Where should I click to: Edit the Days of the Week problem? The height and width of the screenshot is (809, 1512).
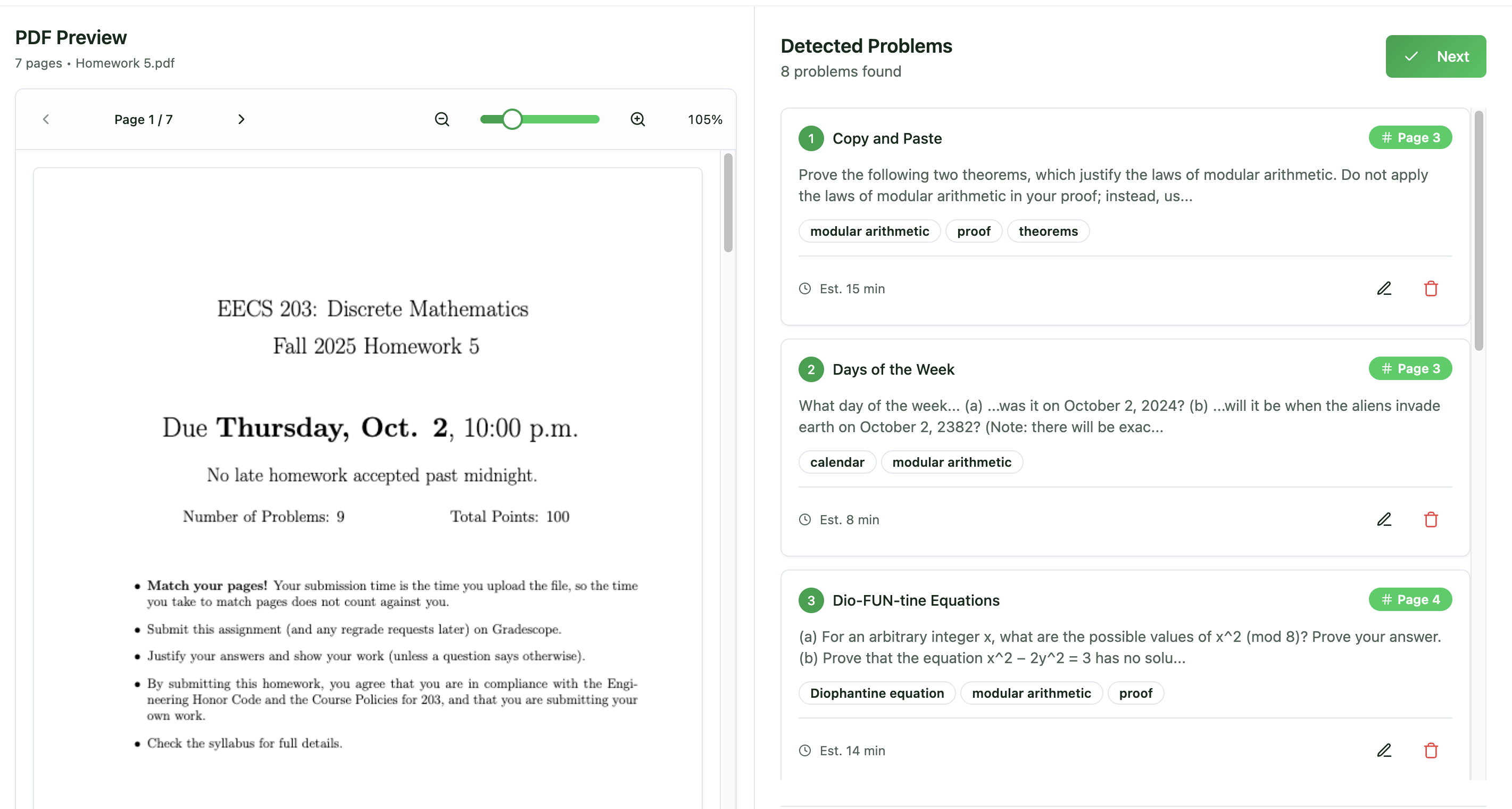tap(1384, 519)
